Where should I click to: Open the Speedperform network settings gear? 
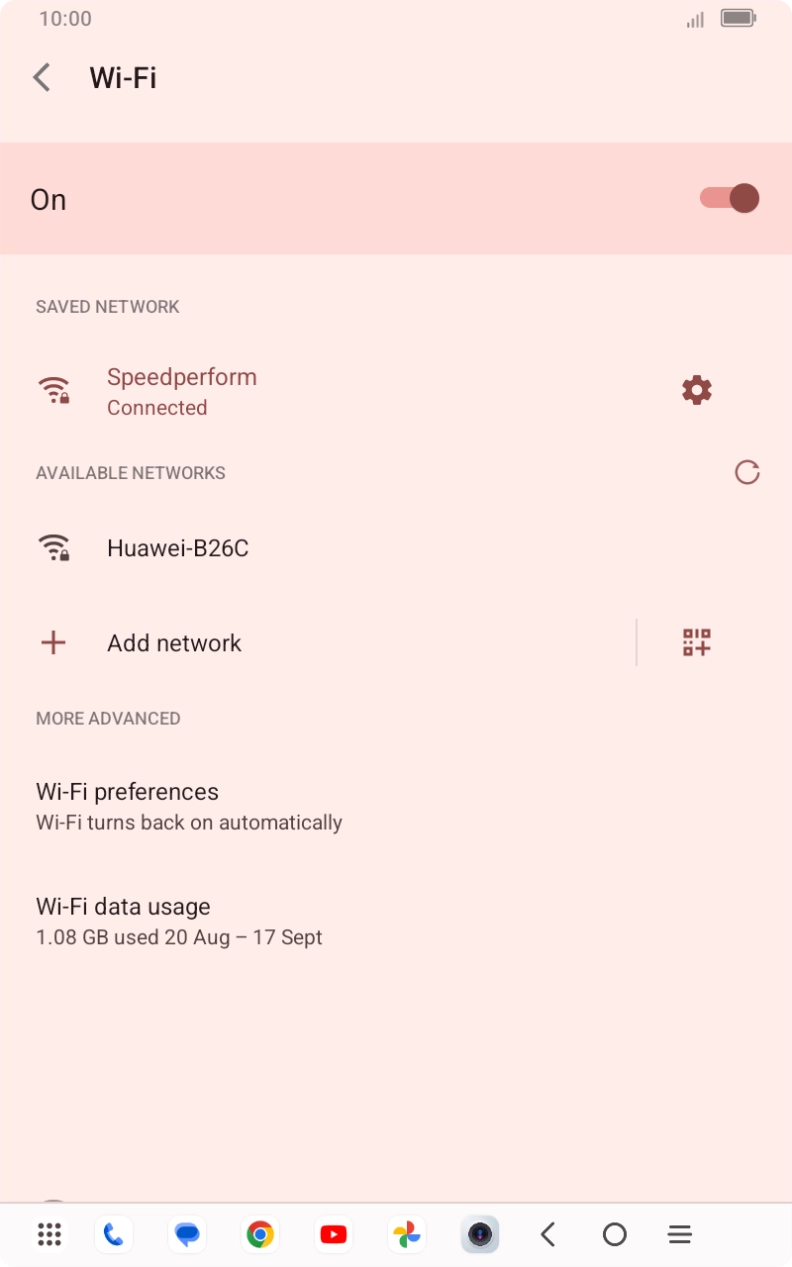696,390
